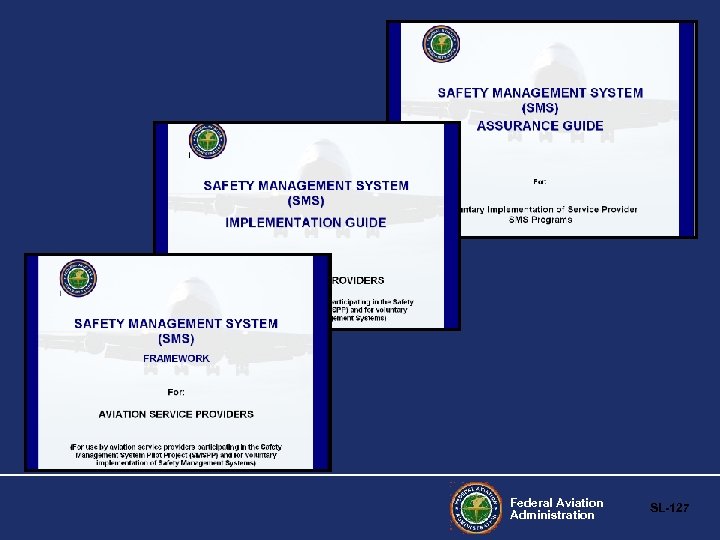
Task: Click the 'For:' label on the Assurance cover
Action: point(540,182)
